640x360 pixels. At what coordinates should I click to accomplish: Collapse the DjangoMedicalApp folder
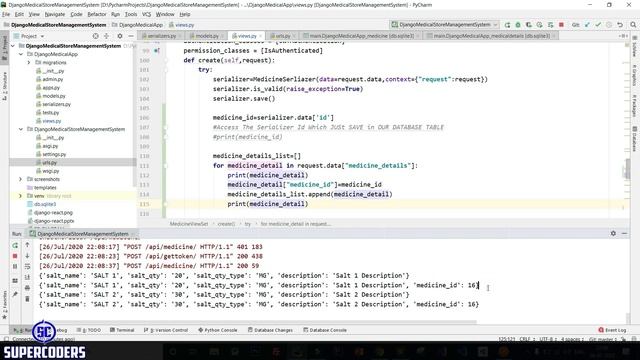(x=21, y=54)
